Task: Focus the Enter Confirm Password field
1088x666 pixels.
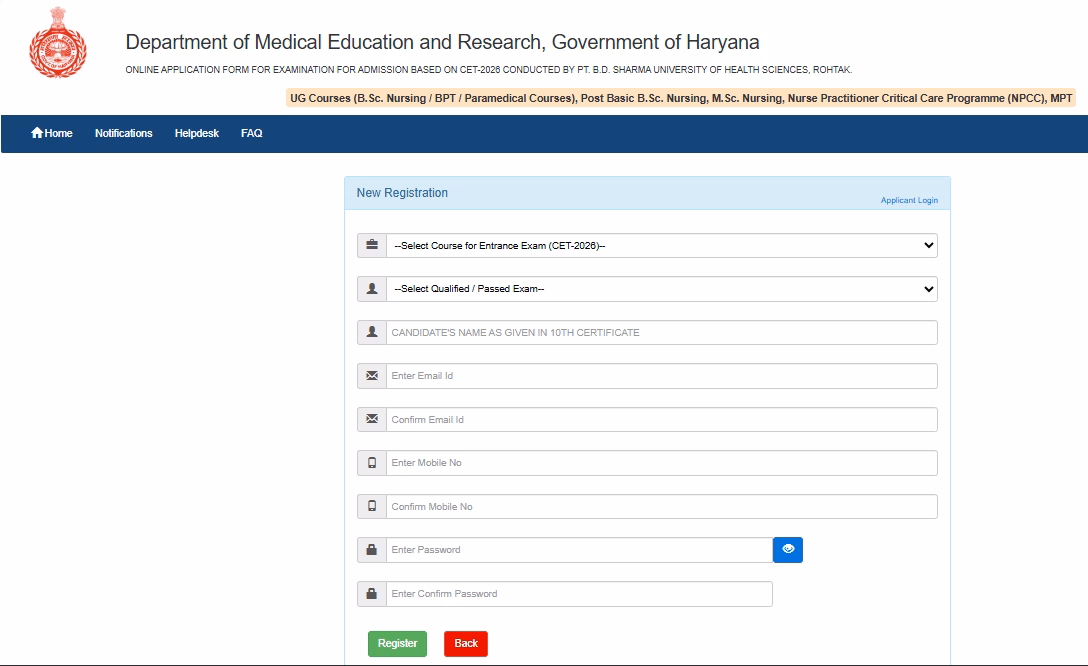Action: click(x=579, y=594)
